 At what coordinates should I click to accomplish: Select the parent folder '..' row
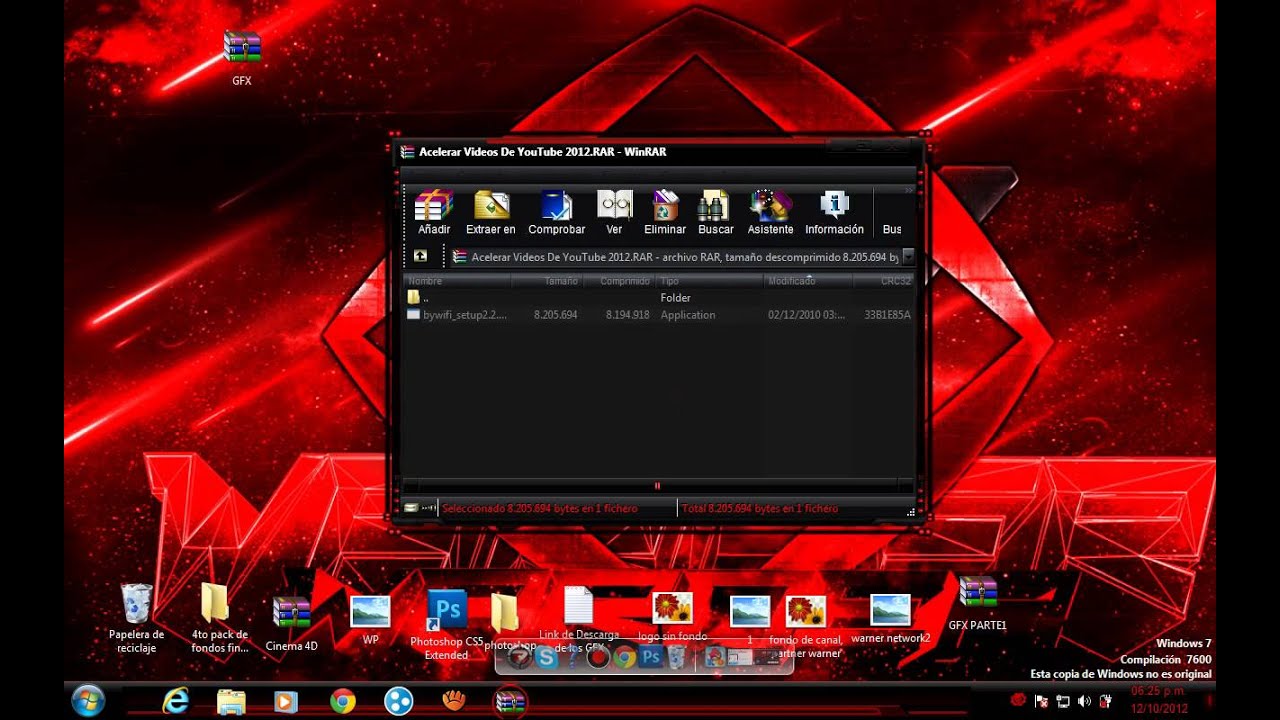[x=659, y=298]
